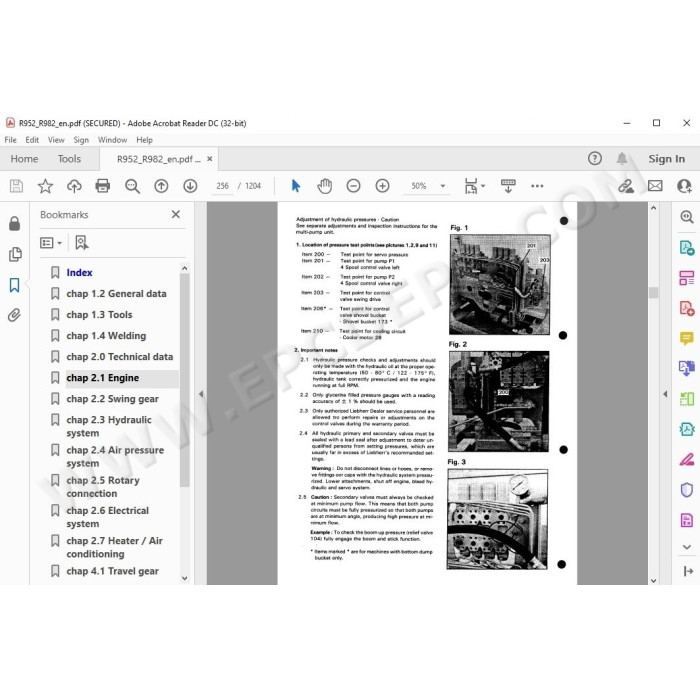700x700 pixels.
Task: Open the Index bookmark
Action: [79, 272]
